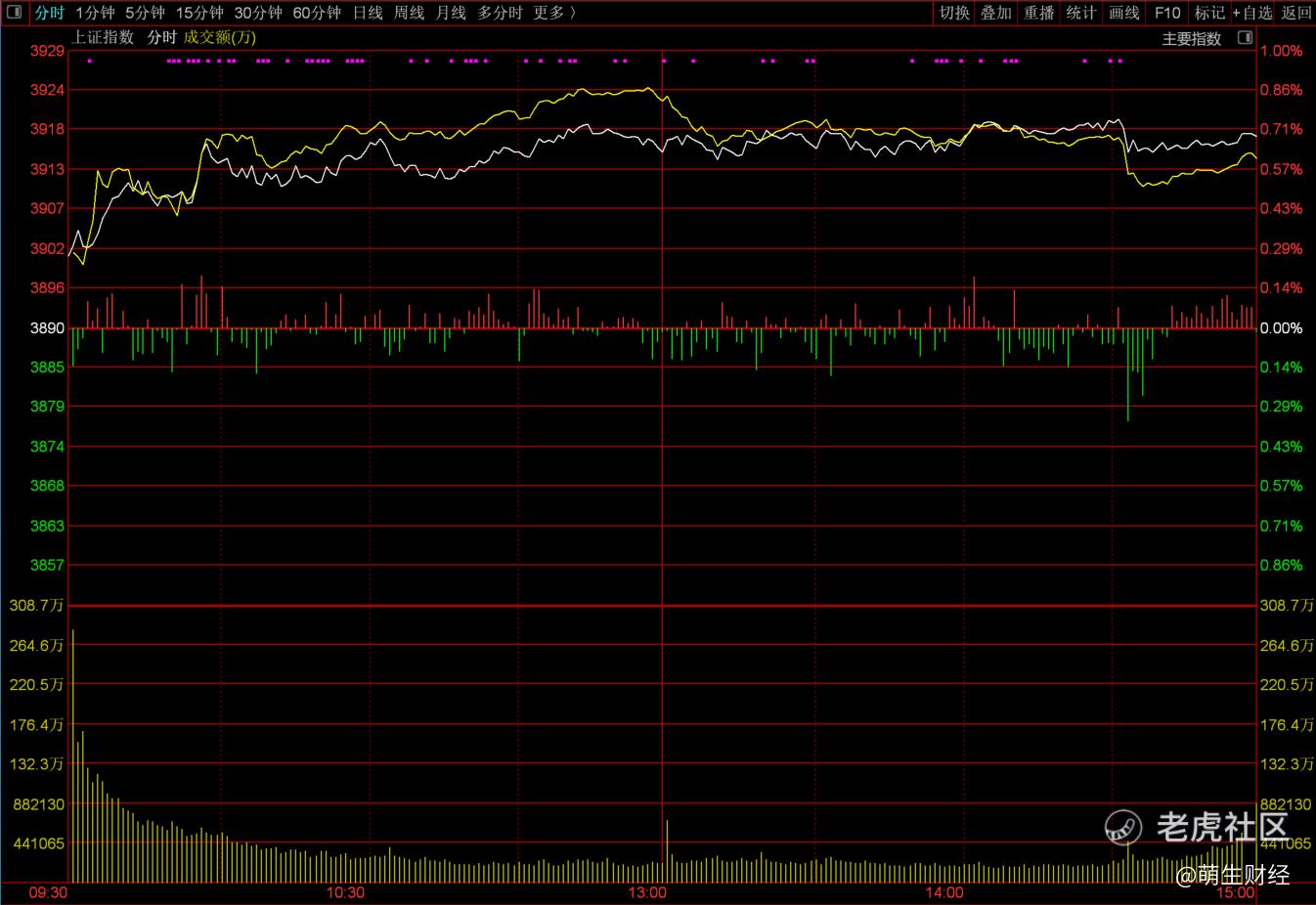Click the 上证指数 title label
Image resolution: width=1316 pixels, height=905 pixels.
[103, 37]
